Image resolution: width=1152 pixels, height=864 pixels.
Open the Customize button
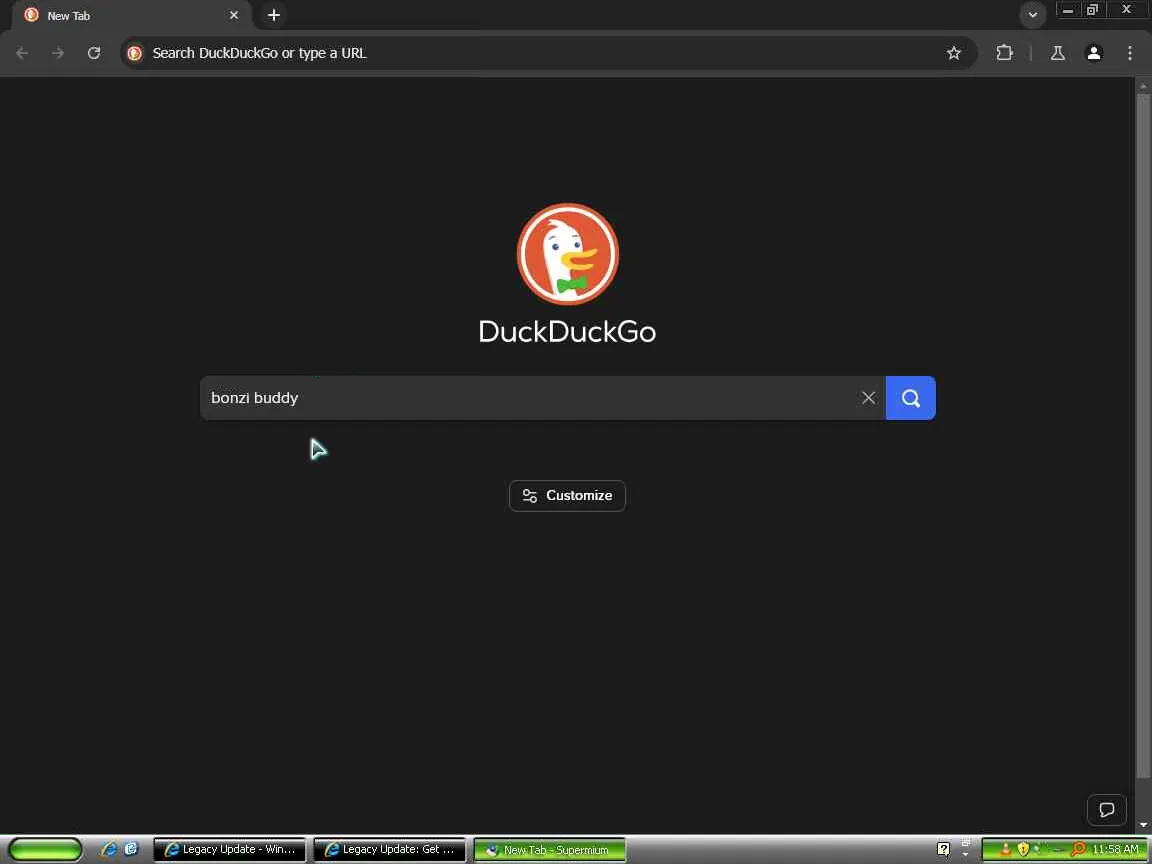point(567,496)
